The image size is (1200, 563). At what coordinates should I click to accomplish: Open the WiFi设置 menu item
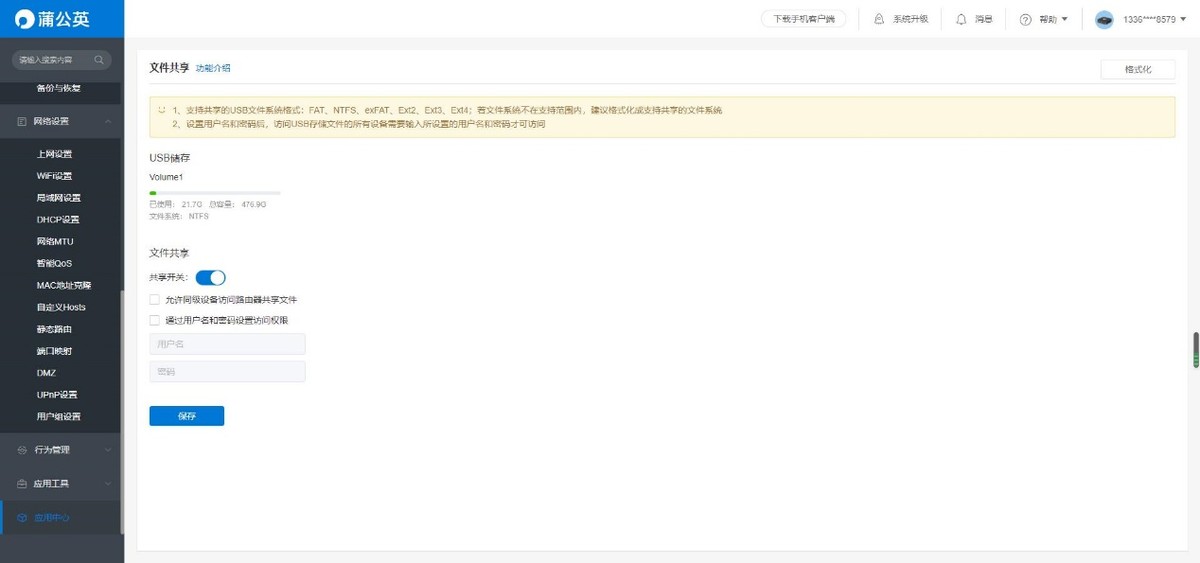click(x=54, y=176)
